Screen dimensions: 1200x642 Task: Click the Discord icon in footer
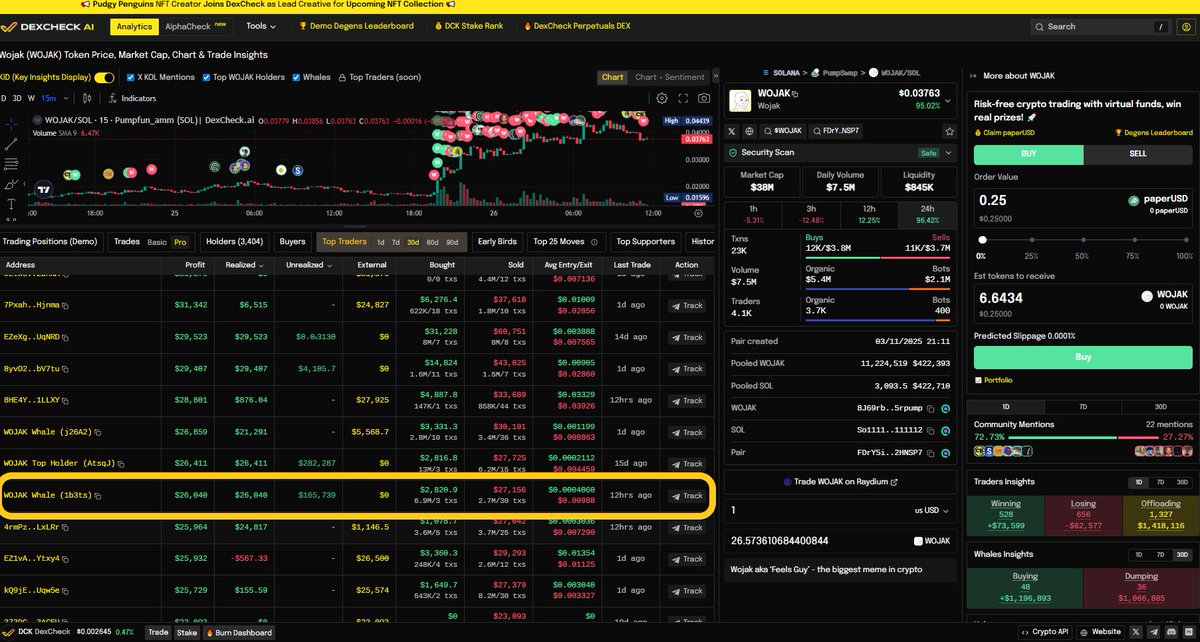pos(1171,632)
